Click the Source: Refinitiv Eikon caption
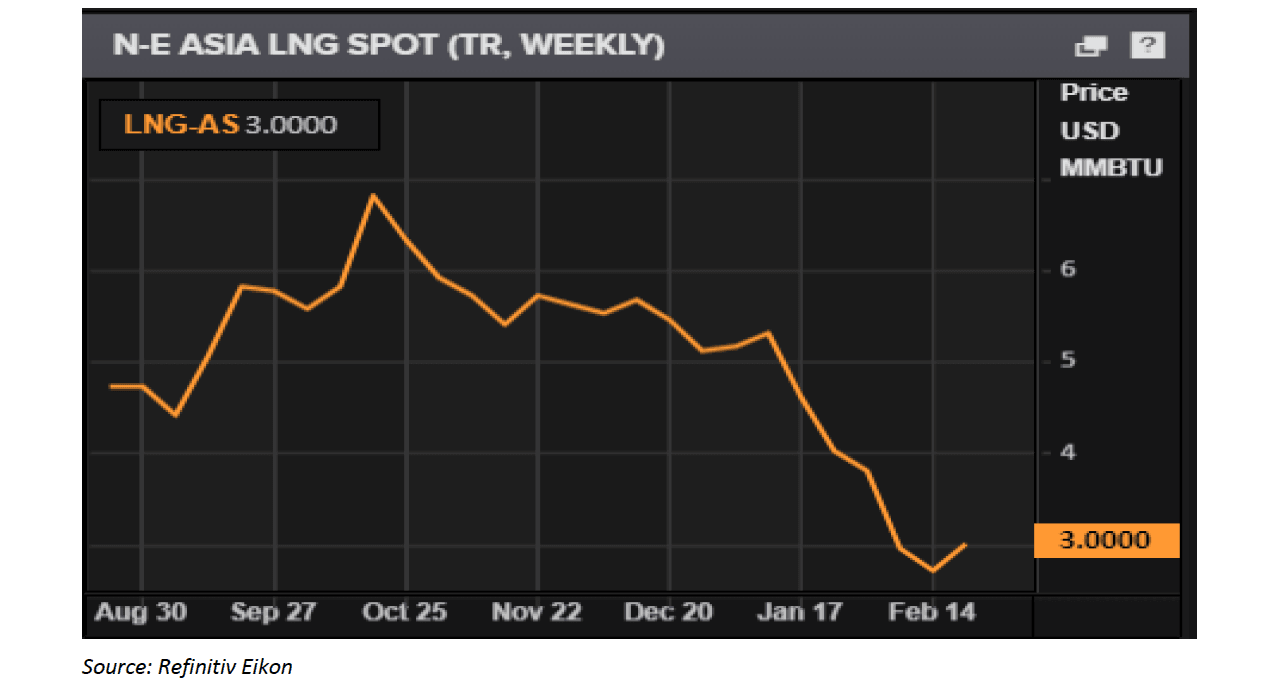Screen dimensions: 1271x684 [x=187, y=667]
